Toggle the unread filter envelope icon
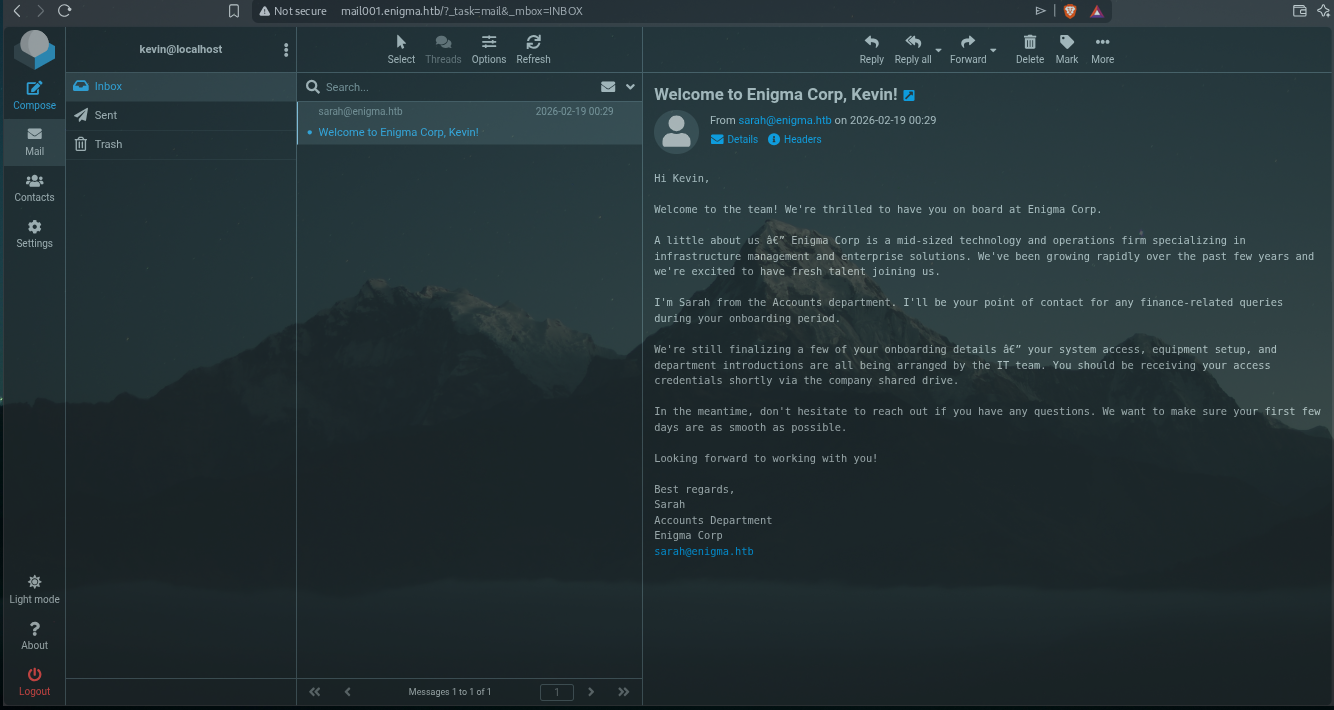This screenshot has width=1334, height=710. [x=608, y=87]
